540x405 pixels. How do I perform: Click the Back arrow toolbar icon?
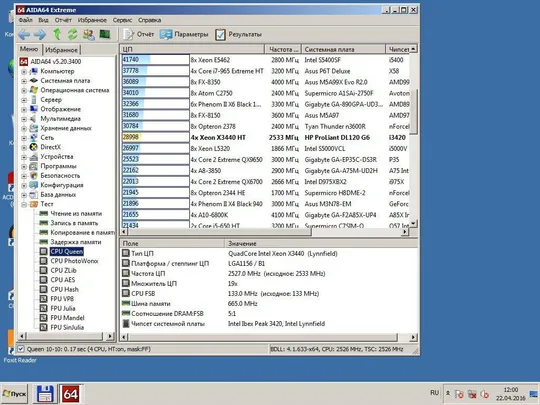[x=24, y=34]
